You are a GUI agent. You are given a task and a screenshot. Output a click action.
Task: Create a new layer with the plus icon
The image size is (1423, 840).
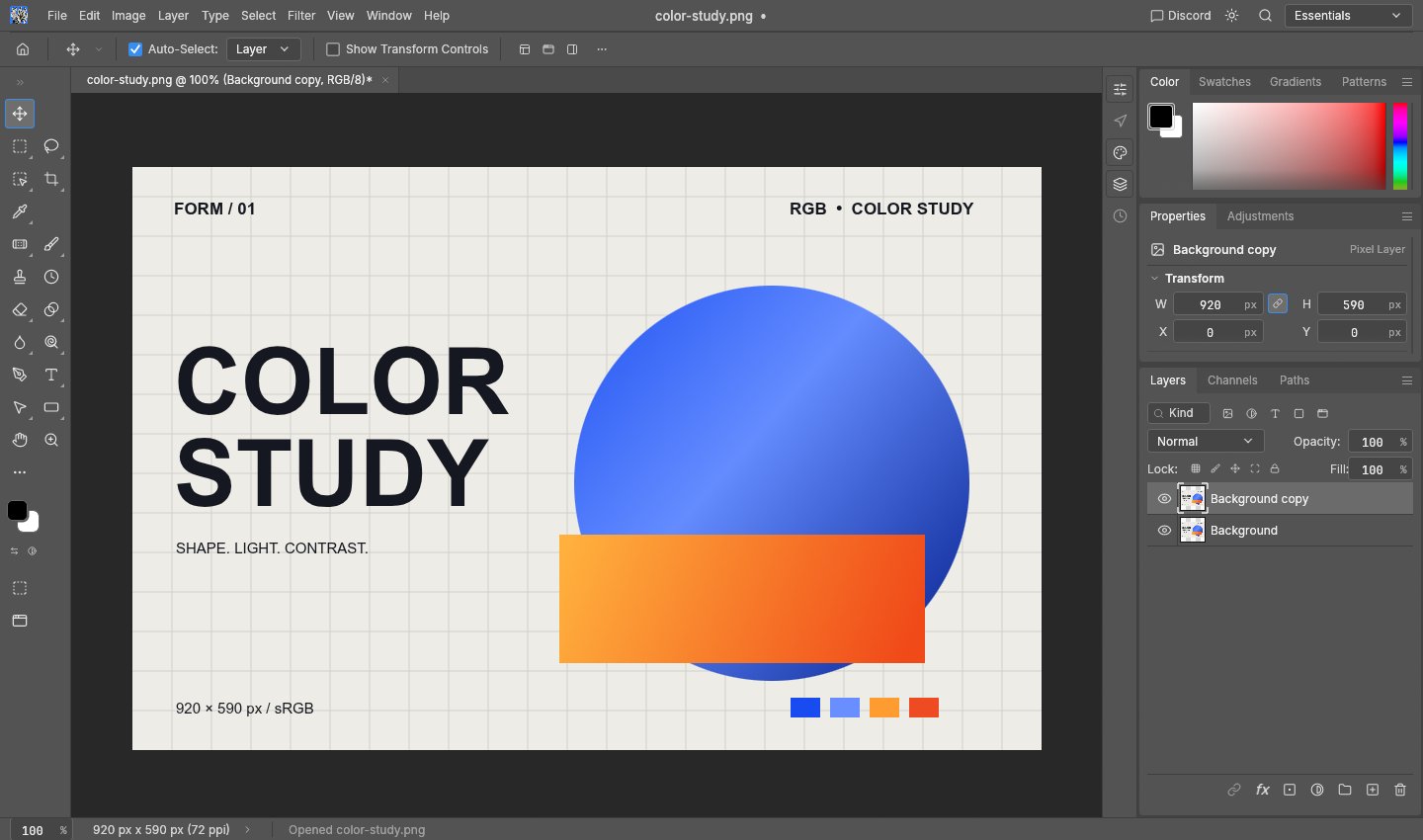[1373, 790]
